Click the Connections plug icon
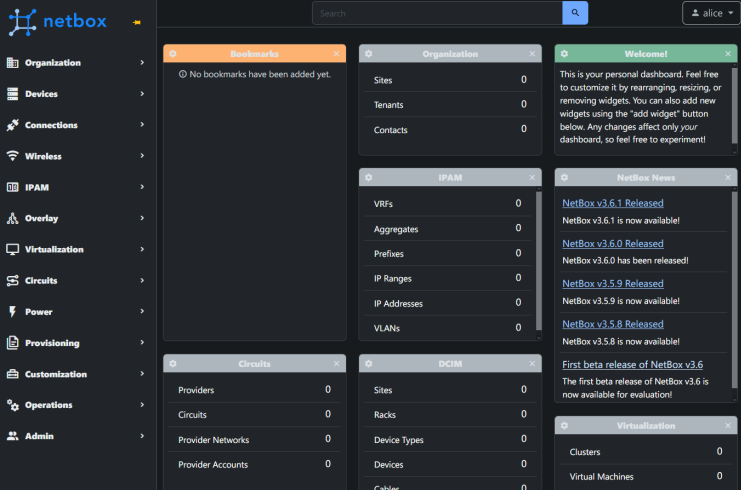 (x=13, y=125)
